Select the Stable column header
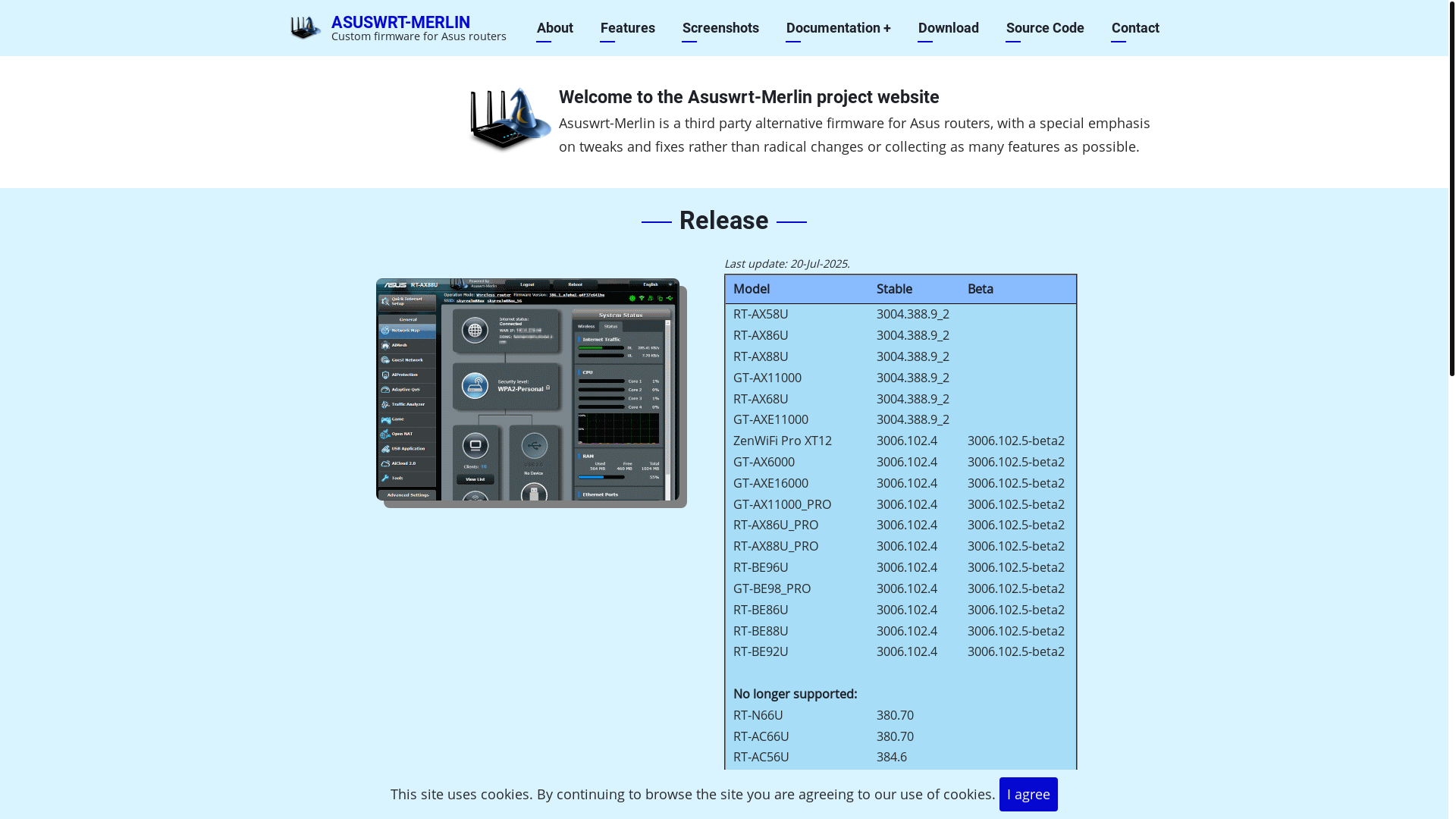Image resolution: width=1456 pixels, height=819 pixels. point(895,289)
